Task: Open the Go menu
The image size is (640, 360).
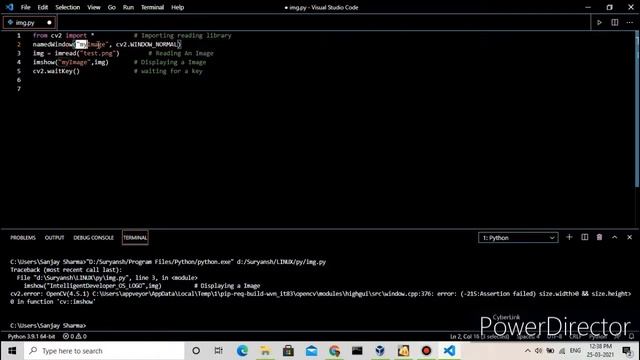Action: tap(111, 7)
